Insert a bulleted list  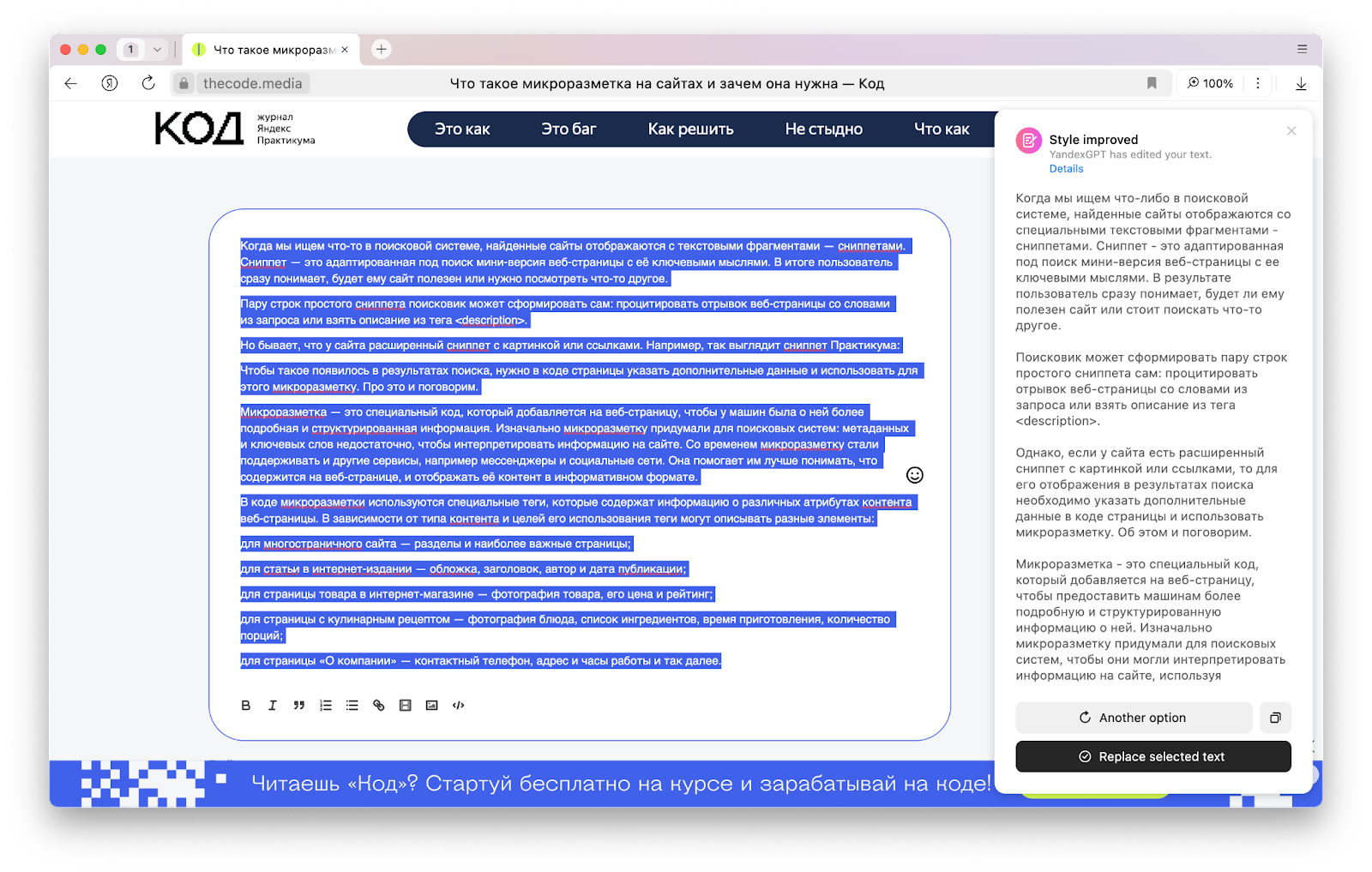pos(352,706)
